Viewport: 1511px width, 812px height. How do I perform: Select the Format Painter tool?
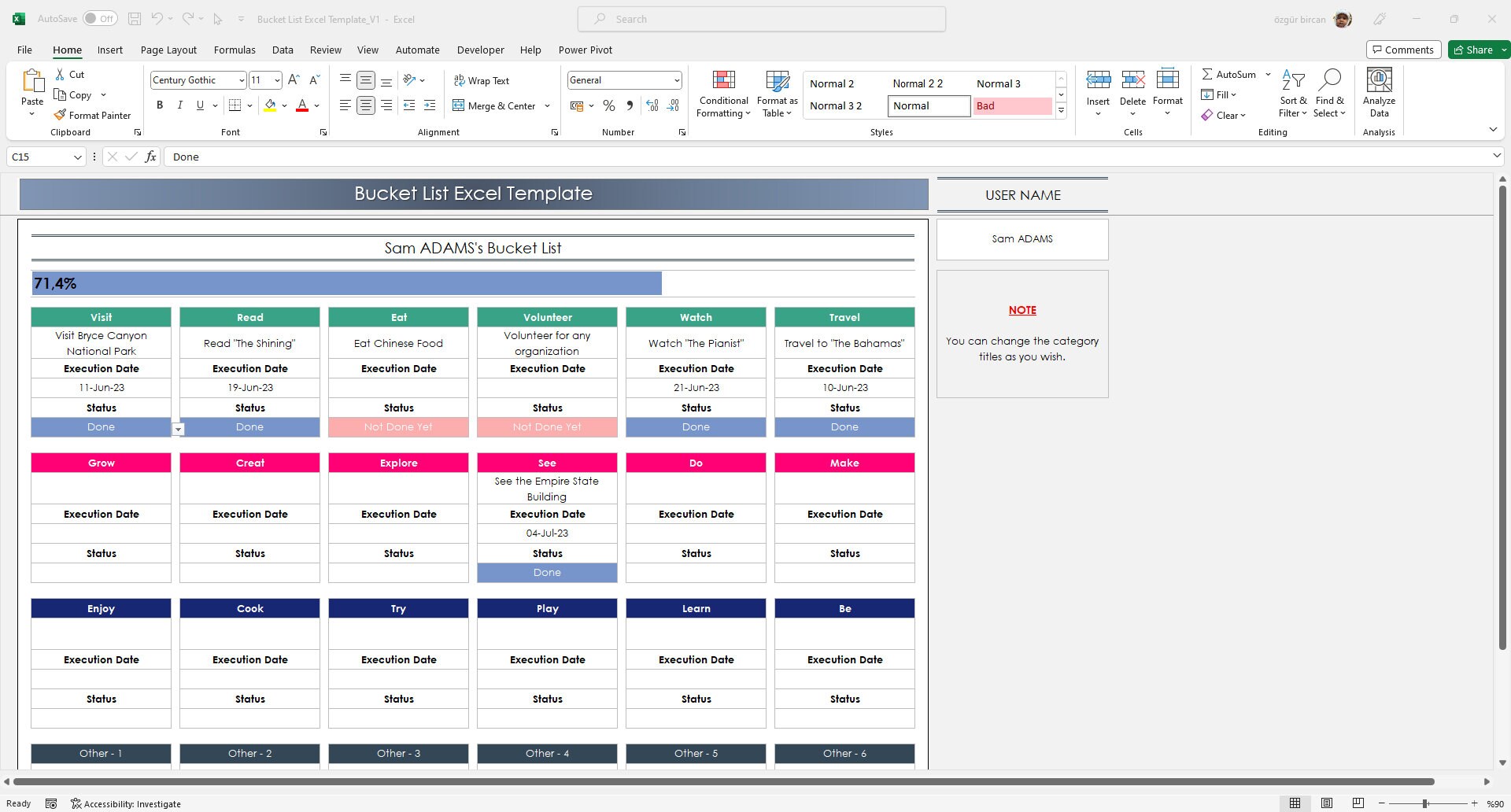[92, 115]
